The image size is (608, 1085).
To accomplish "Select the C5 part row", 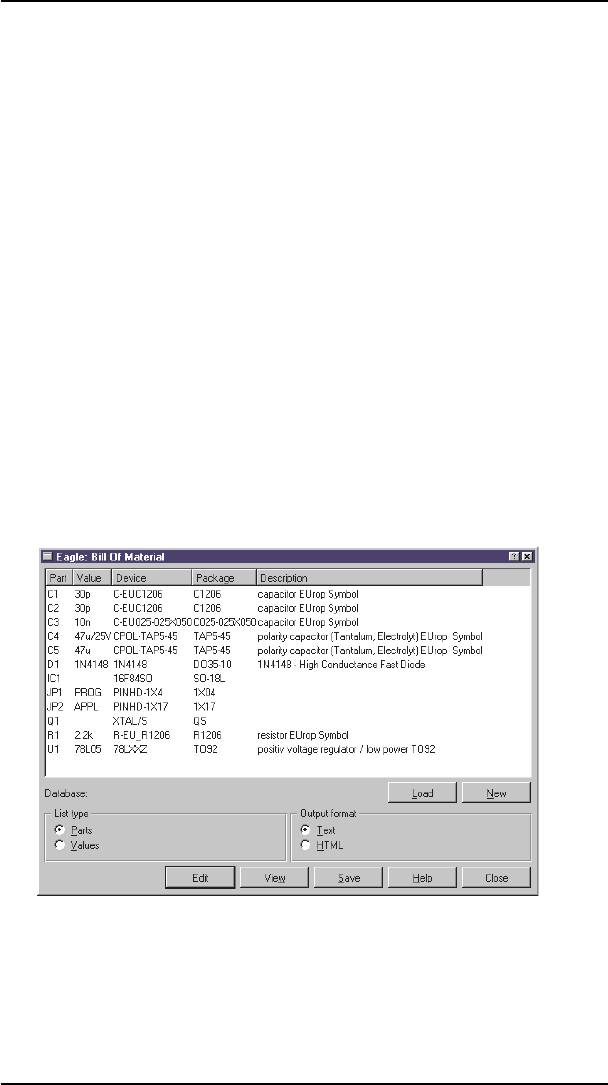I will click(x=288, y=650).
